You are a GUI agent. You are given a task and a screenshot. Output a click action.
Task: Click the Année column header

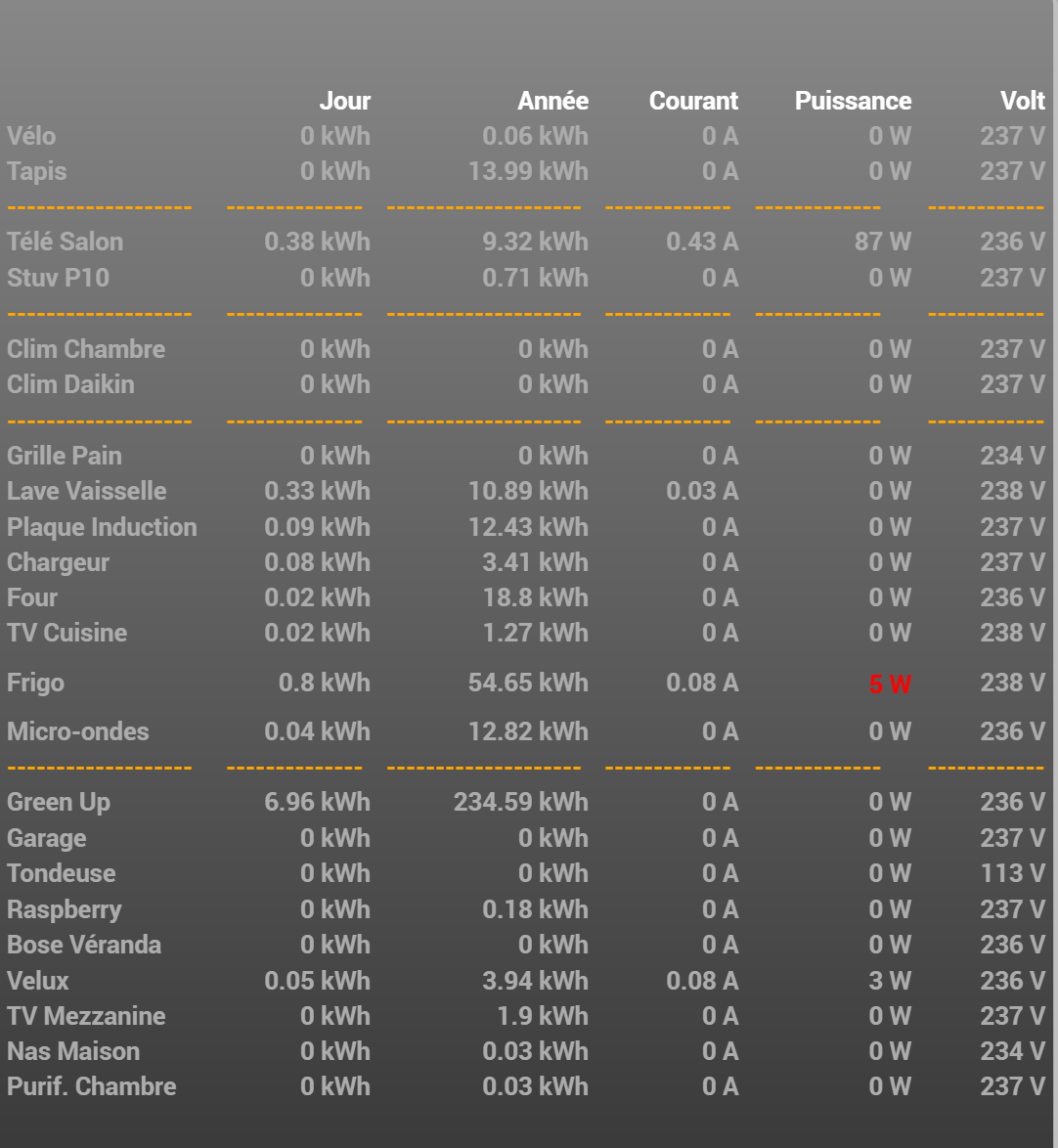click(552, 101)
